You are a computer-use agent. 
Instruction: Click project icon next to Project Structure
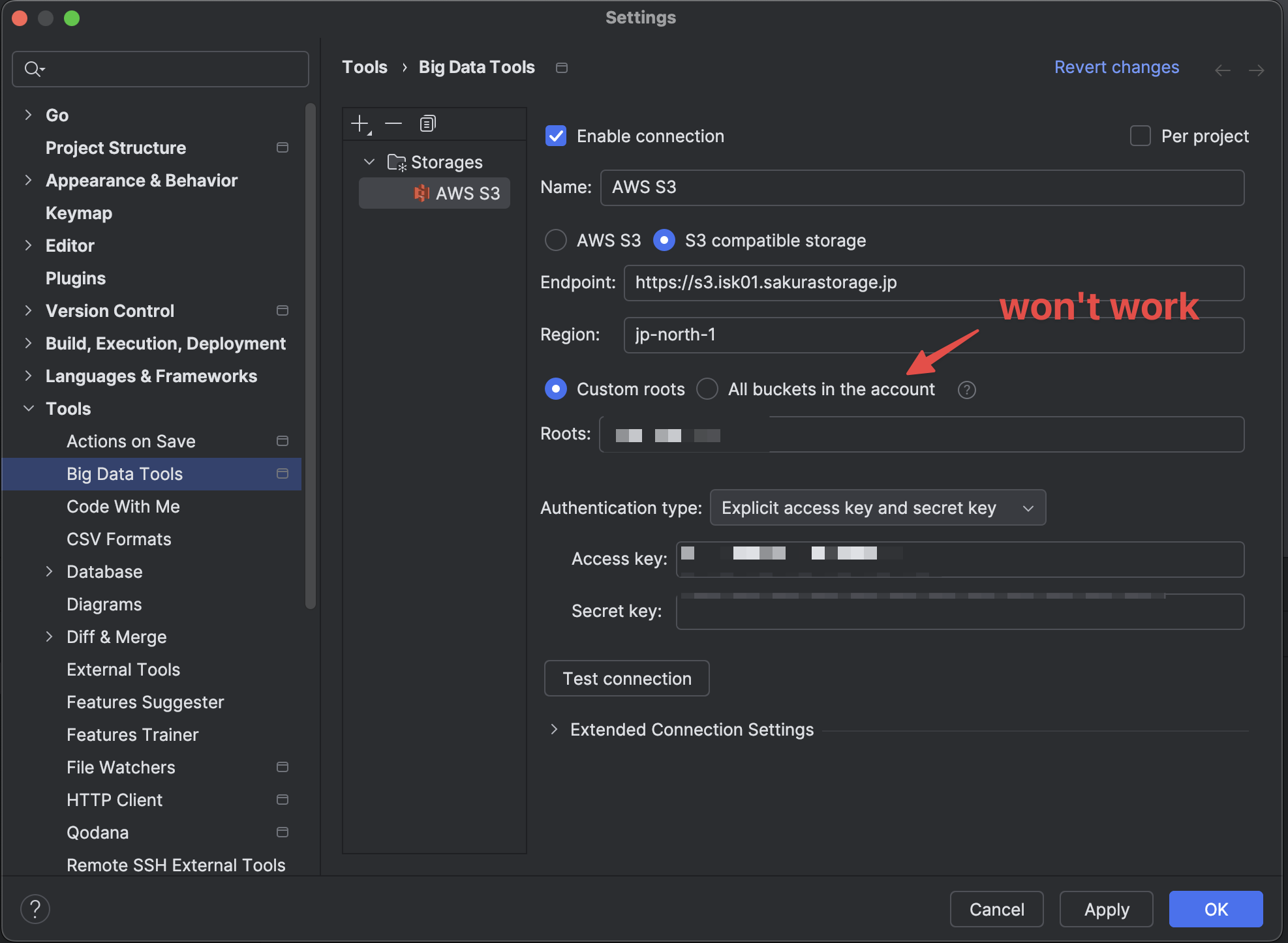283,147
